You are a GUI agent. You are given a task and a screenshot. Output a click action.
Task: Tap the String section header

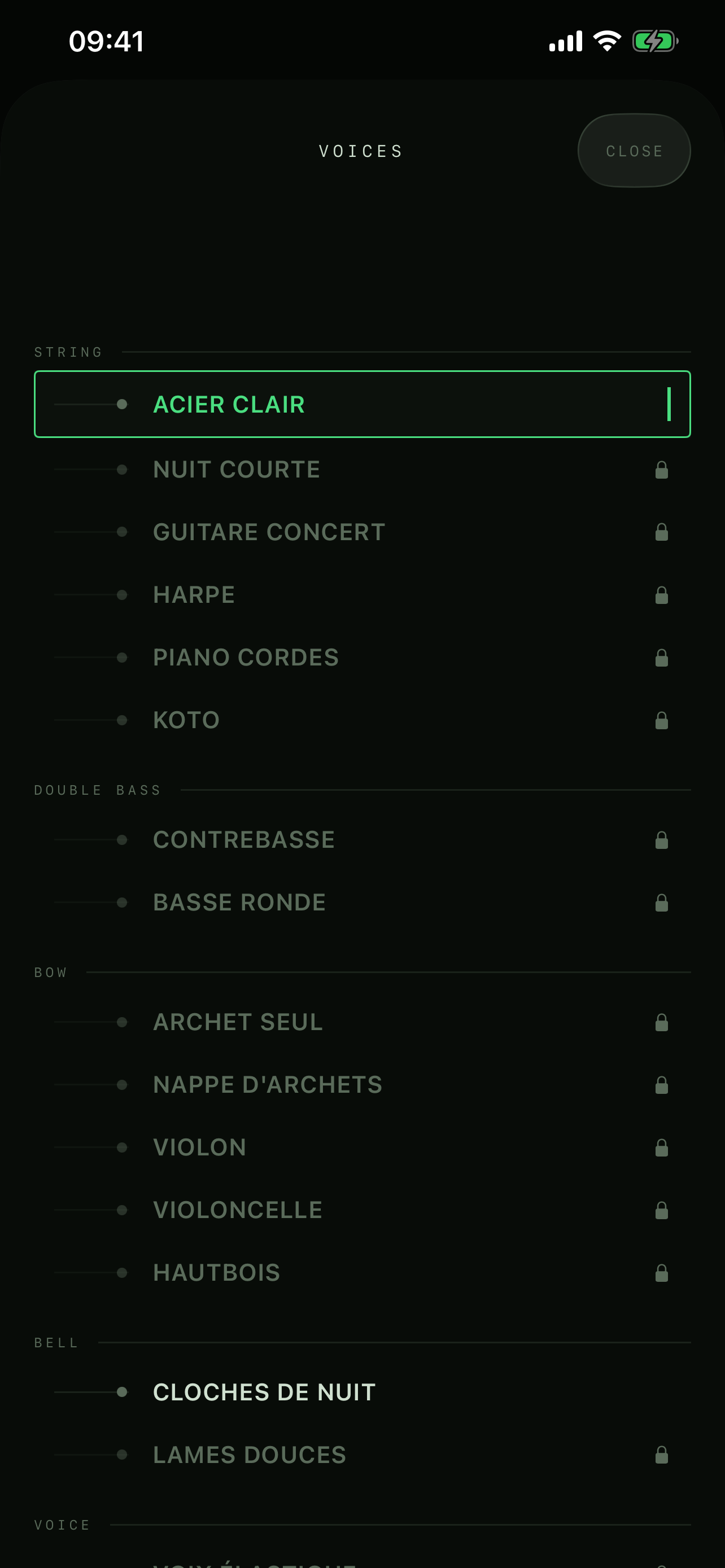[x=68, y=352]
